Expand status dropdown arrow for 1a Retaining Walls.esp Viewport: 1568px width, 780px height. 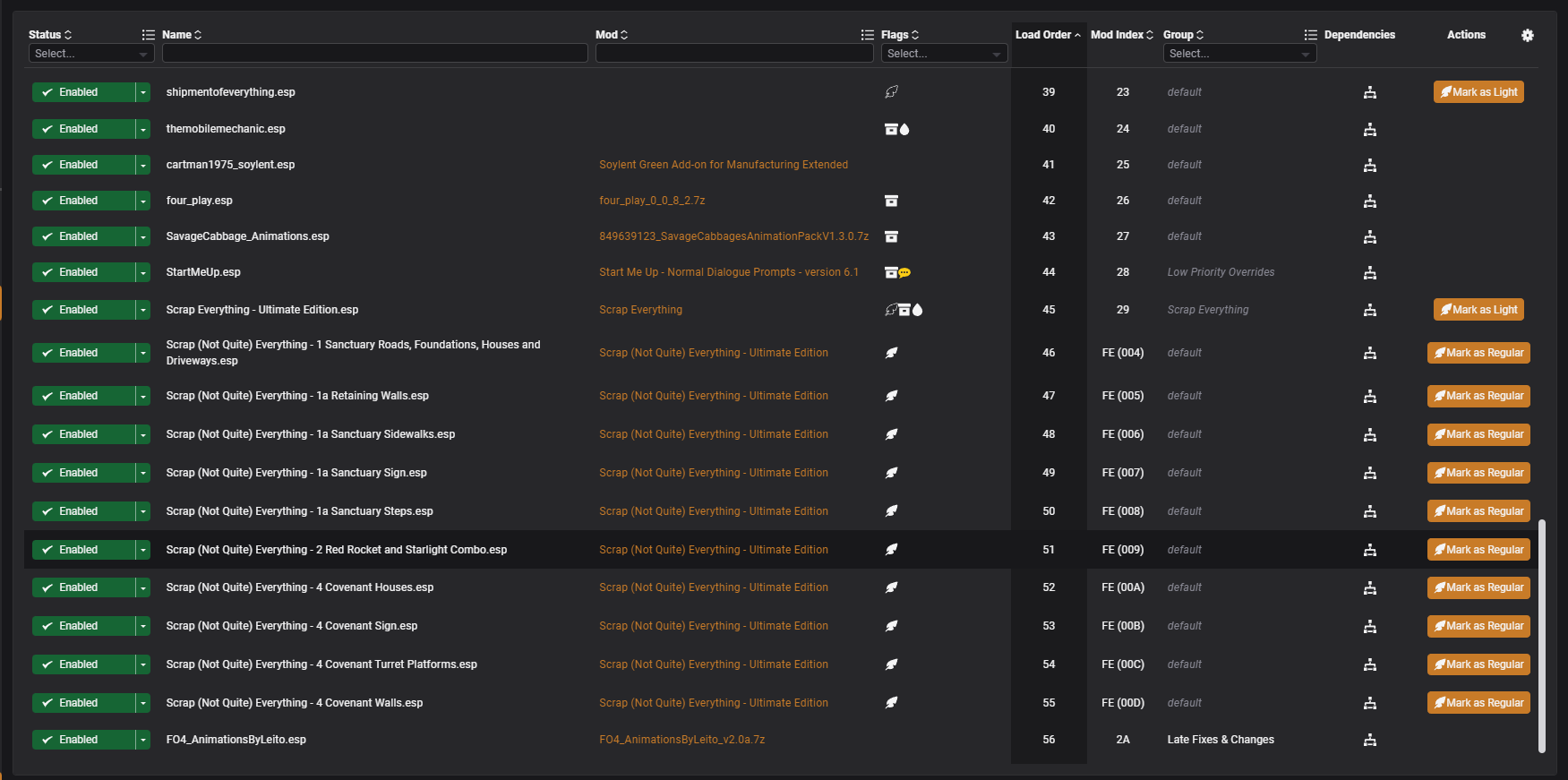[143, 396]
